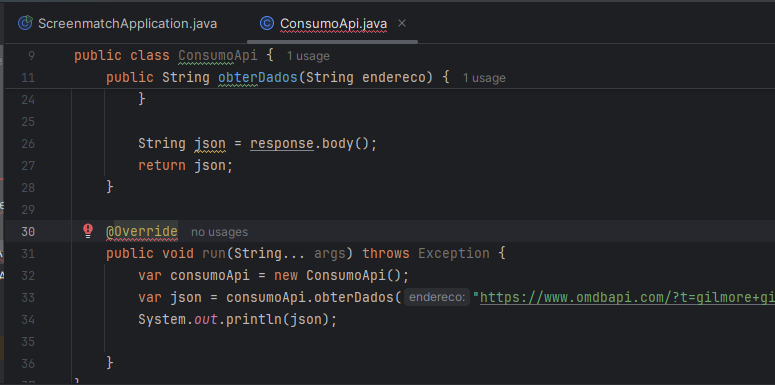Click the "endereco:" parameter inlay hint
The height and width of the screenshot is (385, 775).
click(437, 297)
